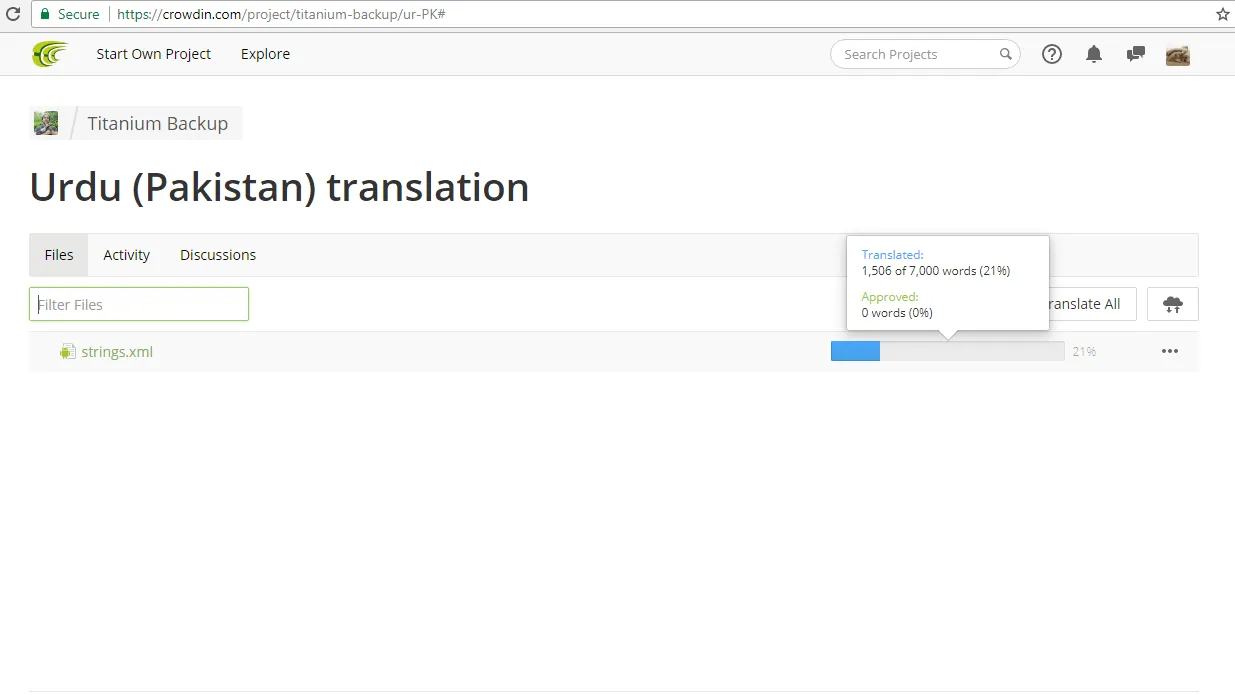
Task: Switch to the Activity tab
Action: coord(126,255)
